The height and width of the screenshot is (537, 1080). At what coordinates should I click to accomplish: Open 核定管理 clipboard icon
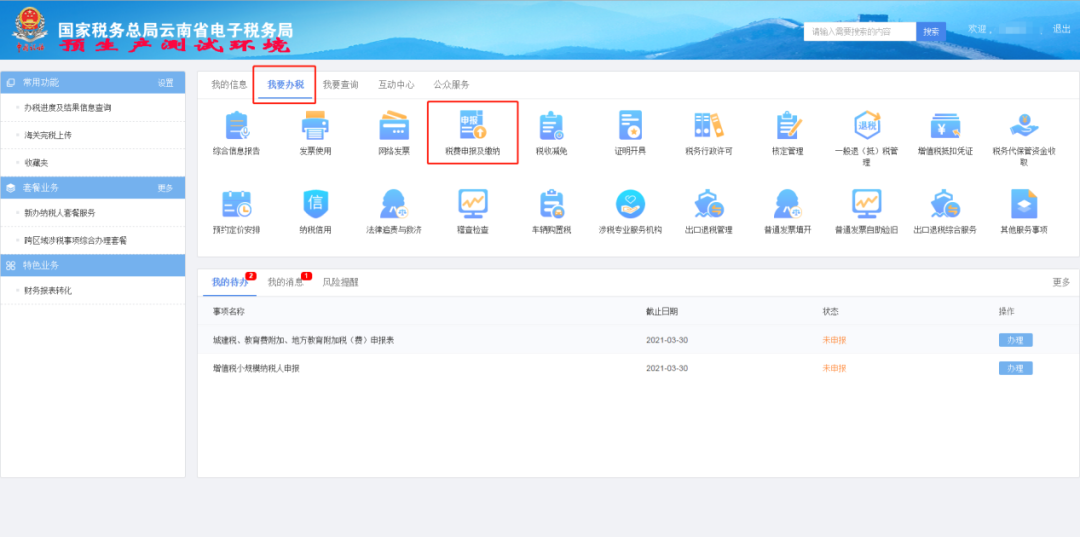[x=788, y=126]
